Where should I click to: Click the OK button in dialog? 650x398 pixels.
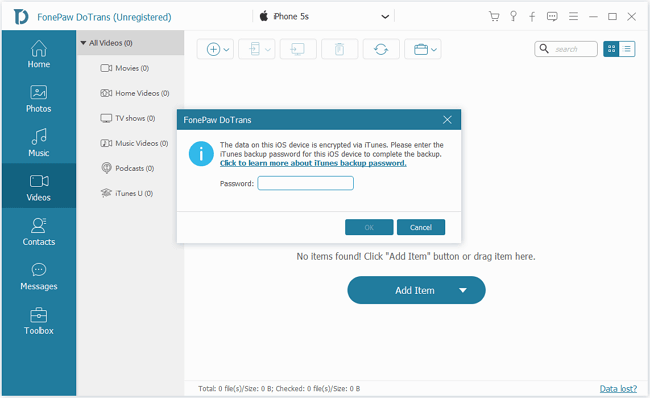(x=369, y=227)
